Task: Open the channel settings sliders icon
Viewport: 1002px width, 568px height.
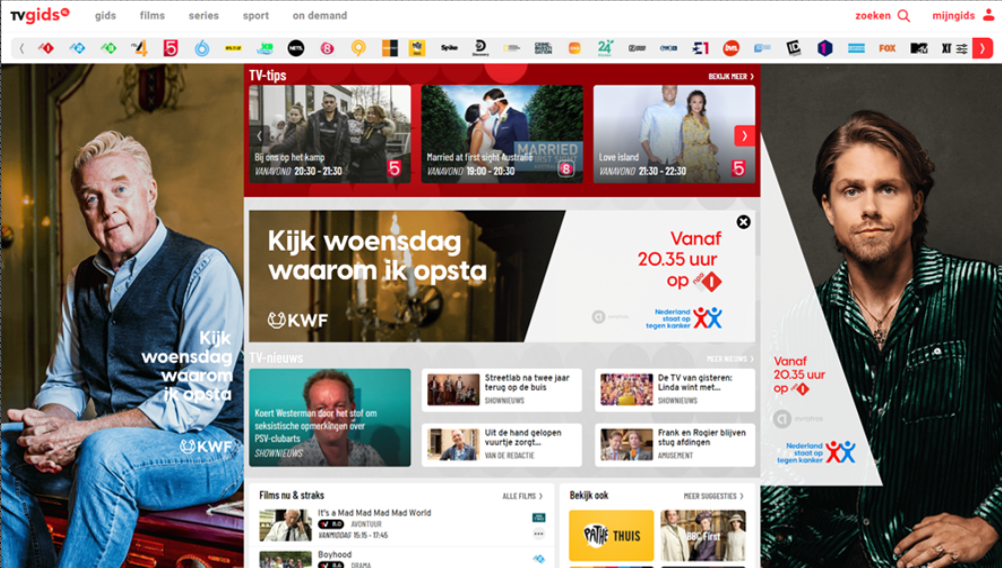Action: (962, 49)
